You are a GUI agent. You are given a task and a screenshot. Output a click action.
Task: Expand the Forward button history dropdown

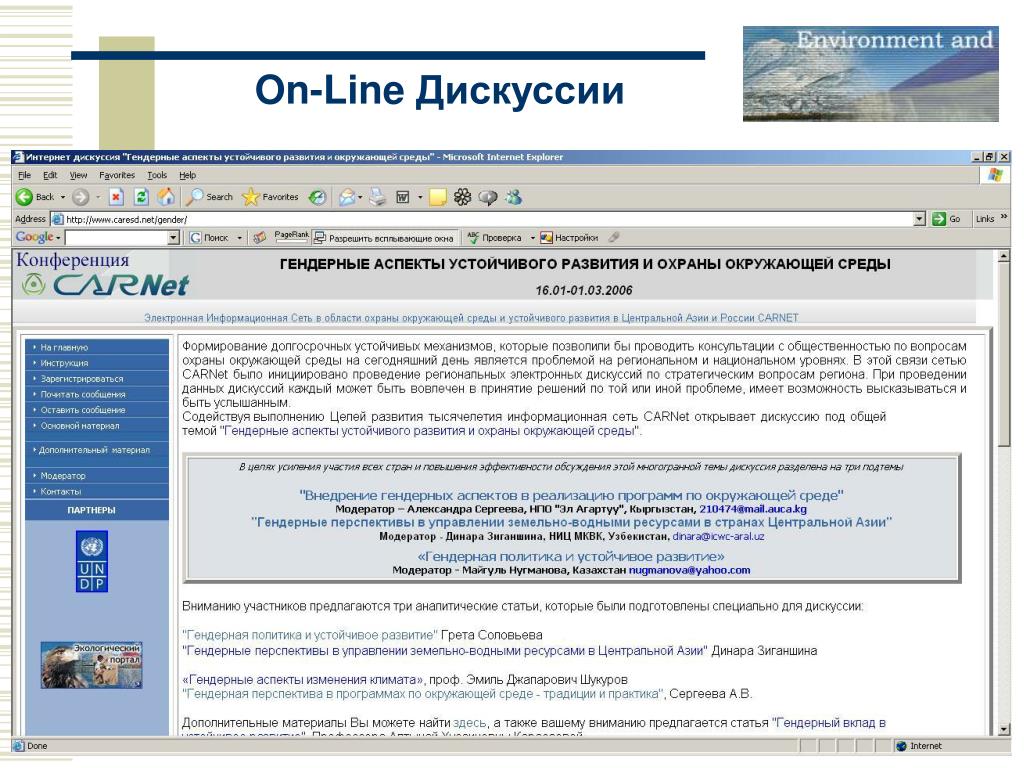point(98,197)
